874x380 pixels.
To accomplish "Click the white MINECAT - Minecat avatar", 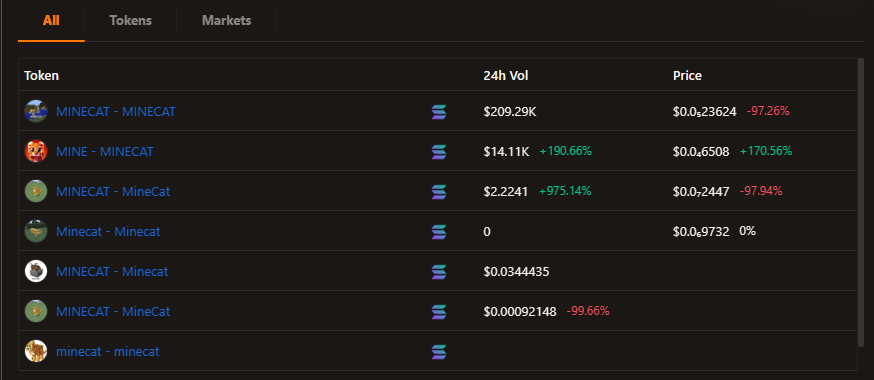I will point(36,271).
